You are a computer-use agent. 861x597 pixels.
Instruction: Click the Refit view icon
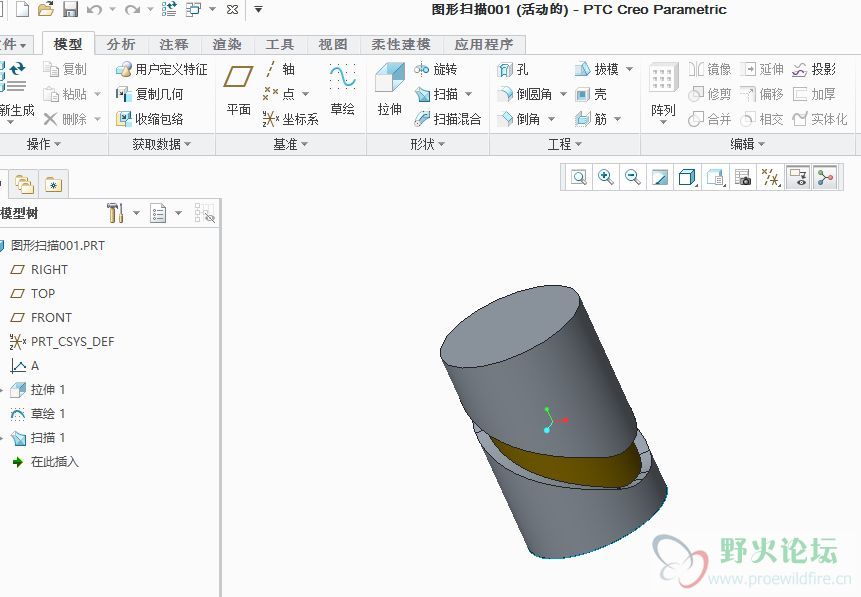(x=579, y=177)
